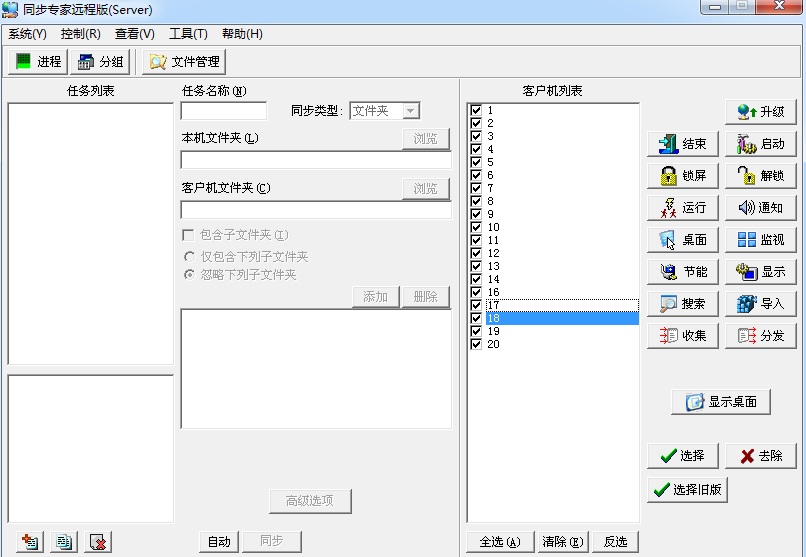This screenshot has height=557, width=806.
Task: Uncheck client 3 checkbox
Action: [476, 136]
